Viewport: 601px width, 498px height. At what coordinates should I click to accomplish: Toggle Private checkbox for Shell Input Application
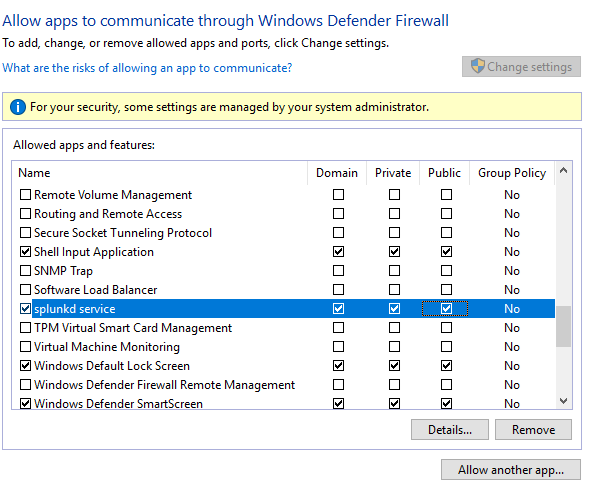click(x=394, y=251)
